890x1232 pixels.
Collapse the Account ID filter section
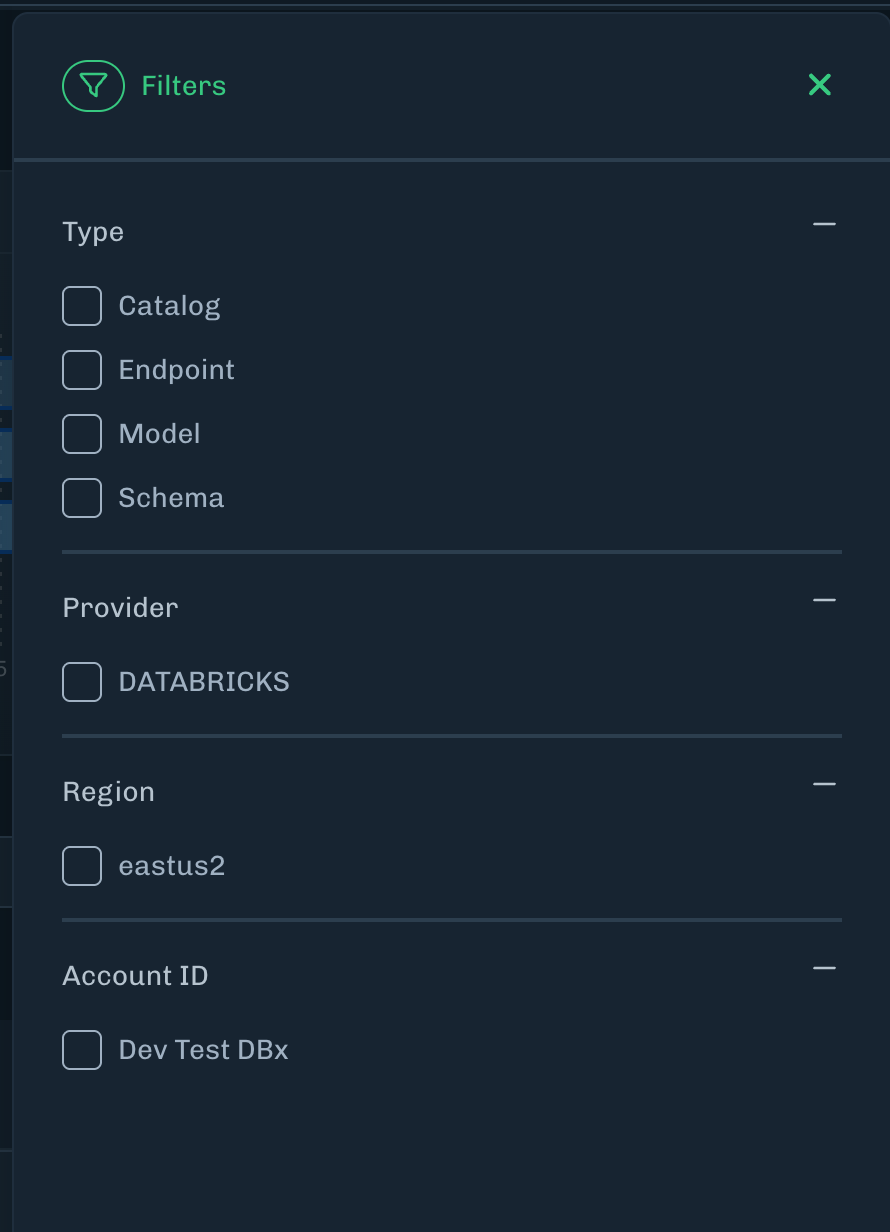point(824,968)
